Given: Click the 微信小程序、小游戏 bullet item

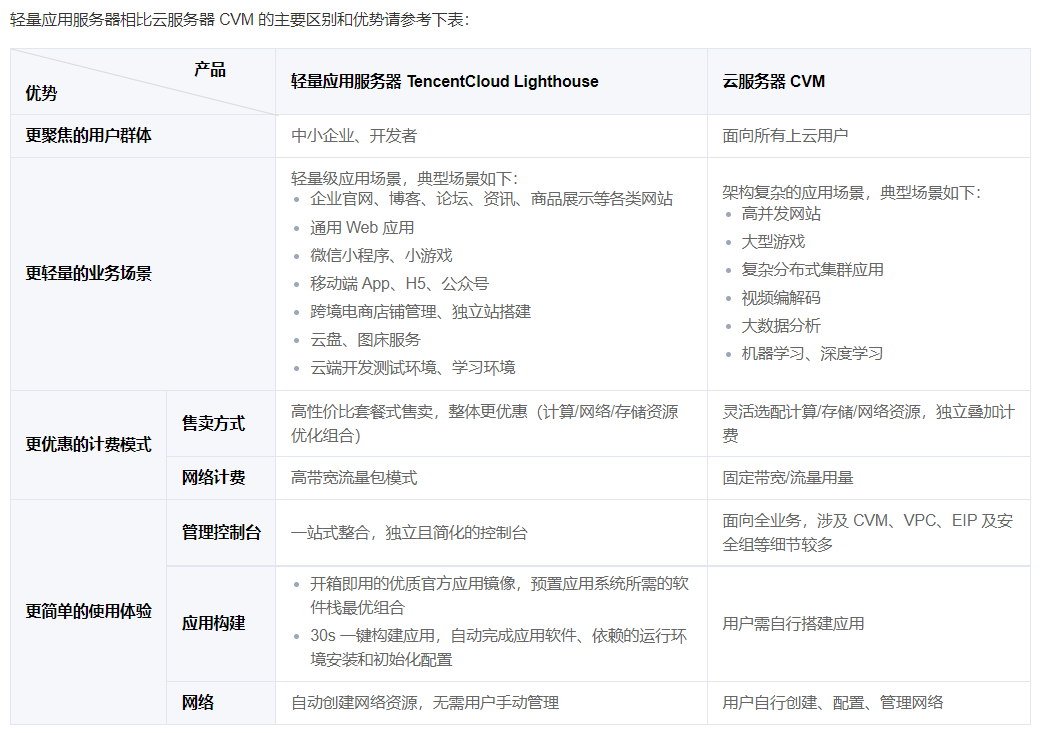Looking at the screenshot, I should tap(382, 256).
